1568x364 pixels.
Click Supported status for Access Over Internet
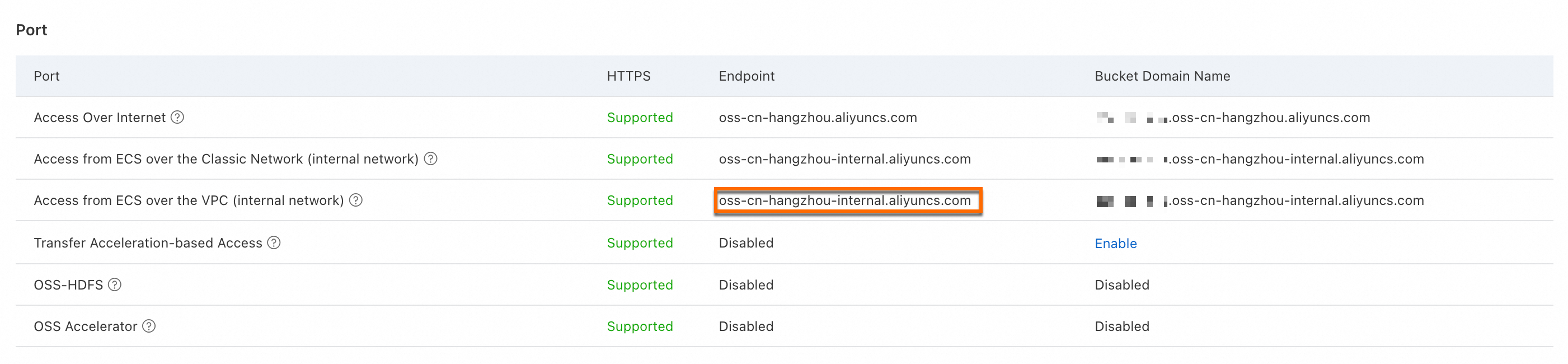pyautogui.click(x=639, y=118)
